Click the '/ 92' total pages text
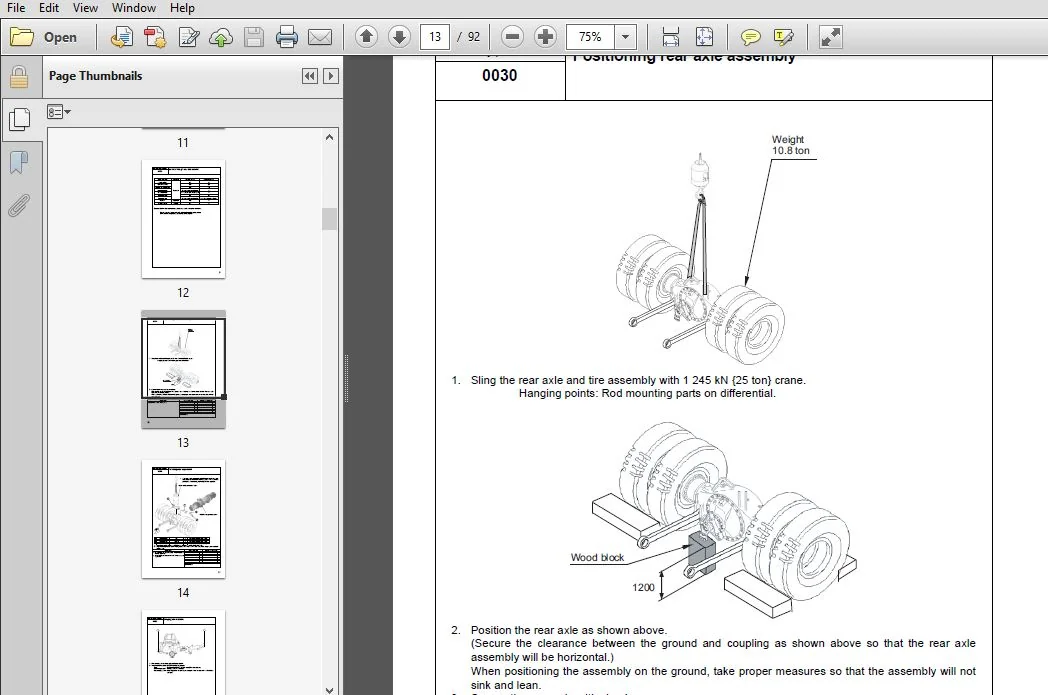Screen dimensions: 1048x695 469,37
